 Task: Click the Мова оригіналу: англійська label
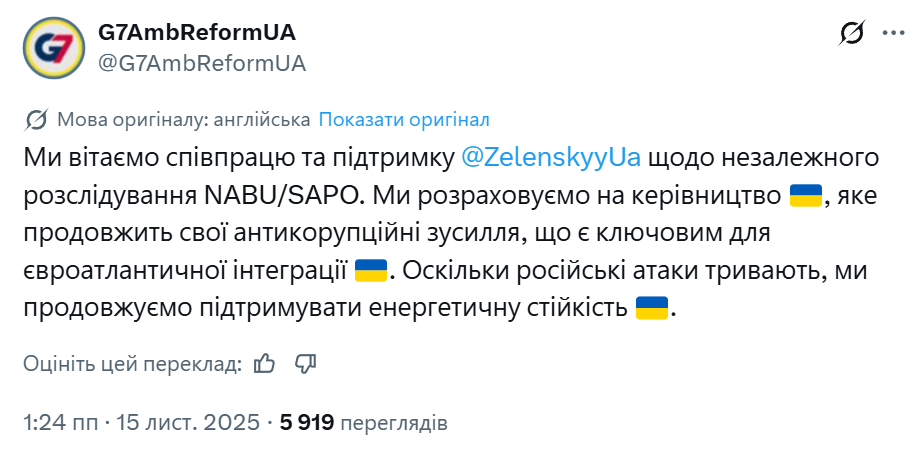[x=183, y=120]
